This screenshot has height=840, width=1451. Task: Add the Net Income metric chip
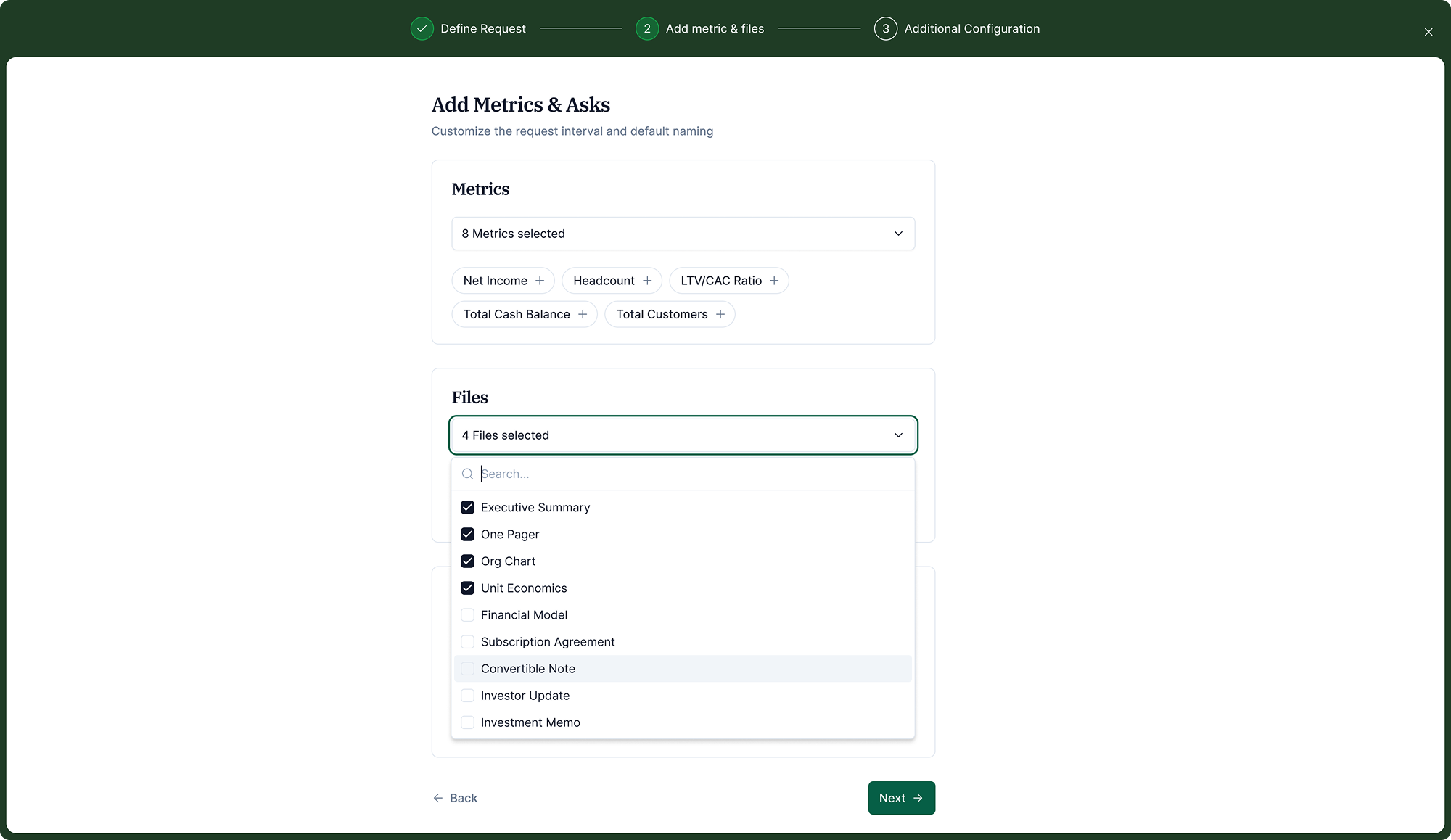tap(503, 281)
